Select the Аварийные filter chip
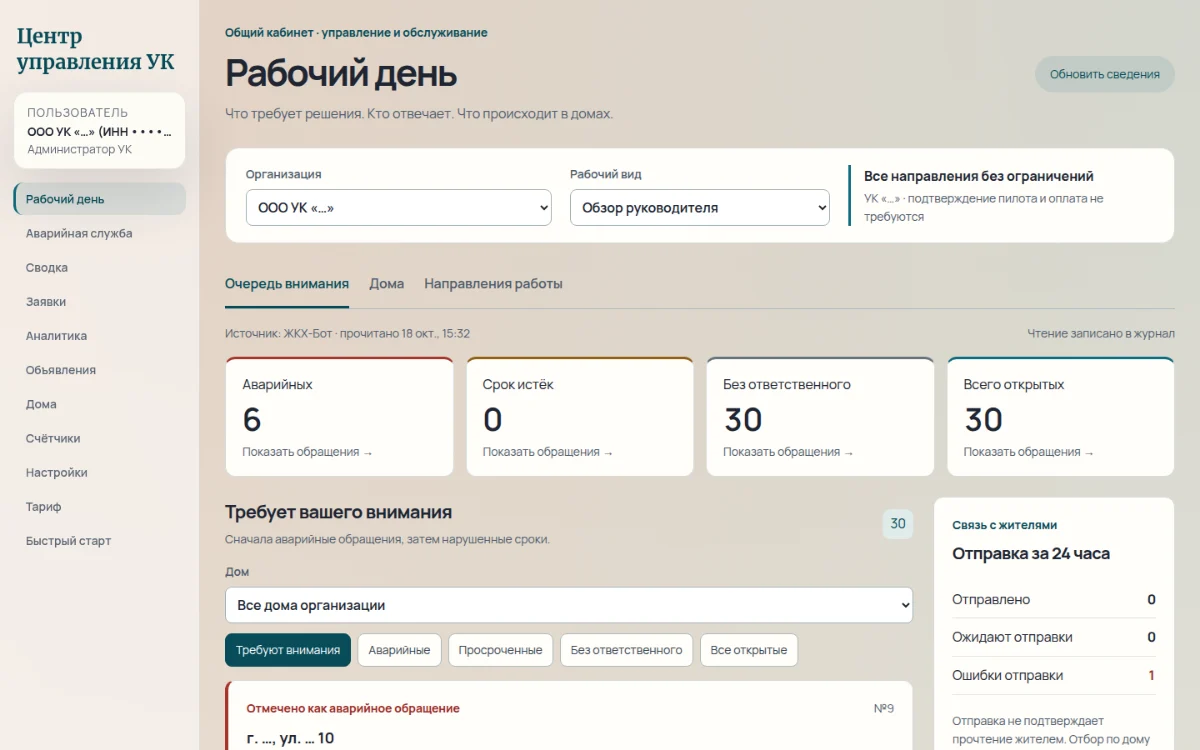Image resolution: width=1200 pixels, height=750 pixels. coord(399,650)
